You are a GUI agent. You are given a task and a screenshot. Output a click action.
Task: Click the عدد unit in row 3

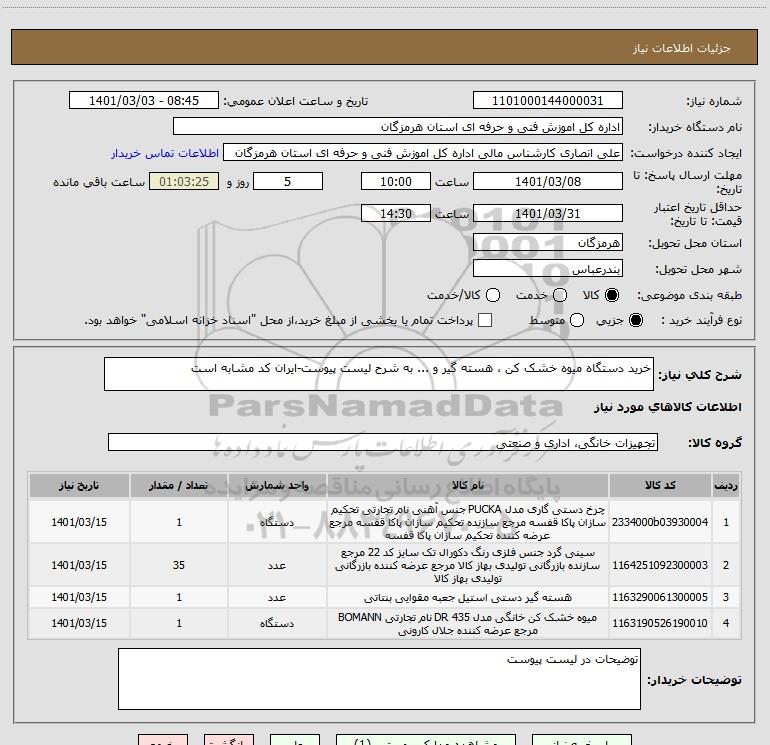277,597
